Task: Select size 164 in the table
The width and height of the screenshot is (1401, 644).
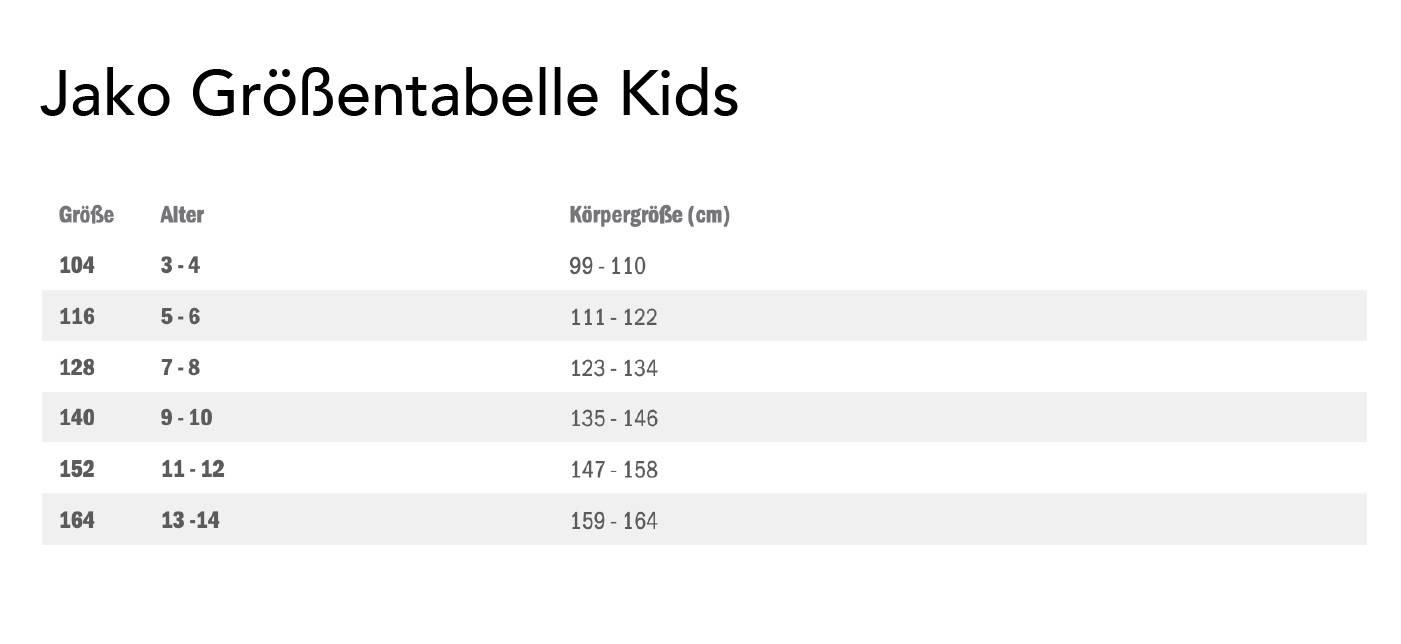Action: [x=77, y=520]
